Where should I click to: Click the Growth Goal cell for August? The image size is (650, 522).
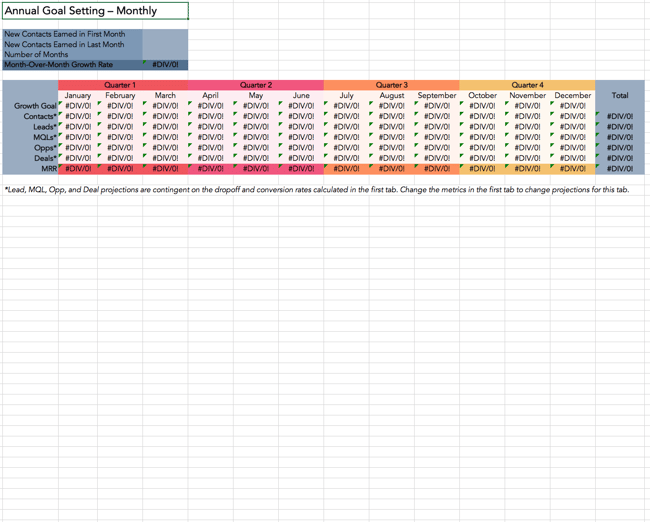point(392,106)
